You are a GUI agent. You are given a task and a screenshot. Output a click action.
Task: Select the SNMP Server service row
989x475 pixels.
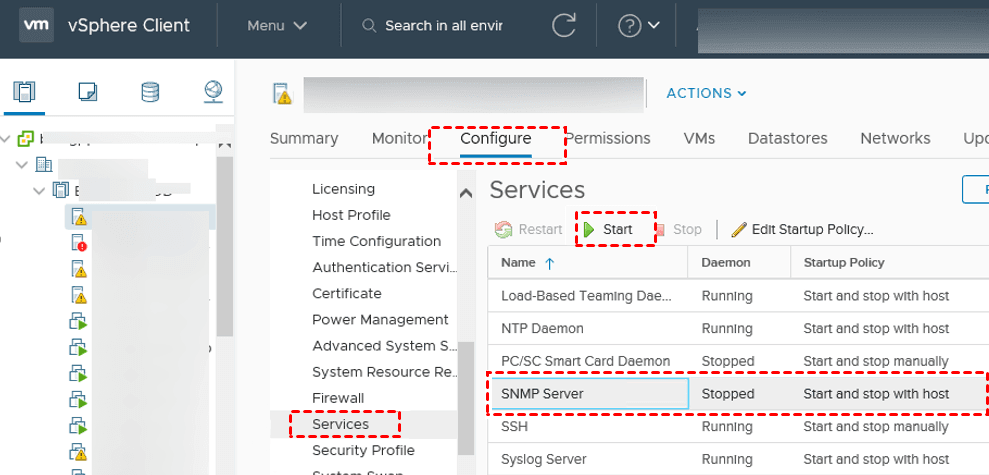click(x=588, y=394)
